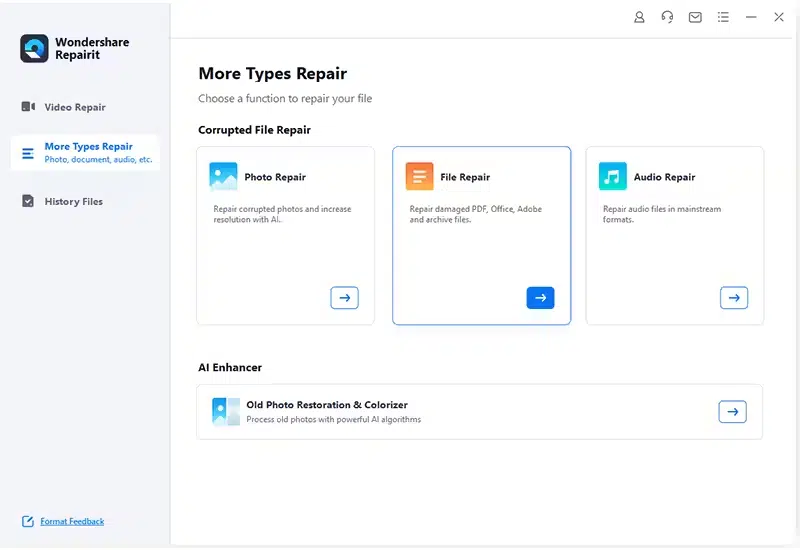This screenshot has width=800, height=550.
Task: Click the Audio Repair music note icon
Action: tap(612, 177)
